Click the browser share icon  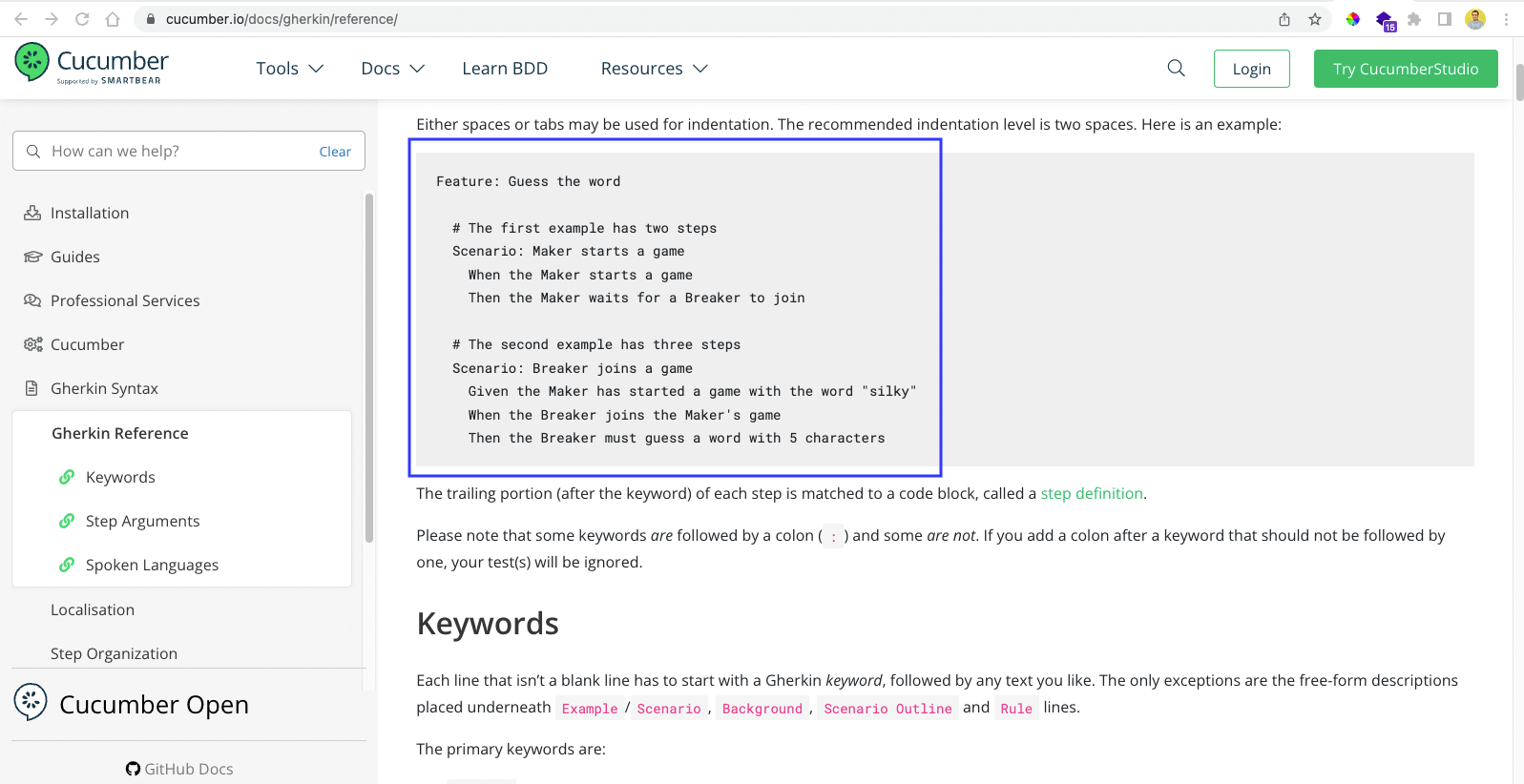pyautogui.click(x=1284, y=19)
